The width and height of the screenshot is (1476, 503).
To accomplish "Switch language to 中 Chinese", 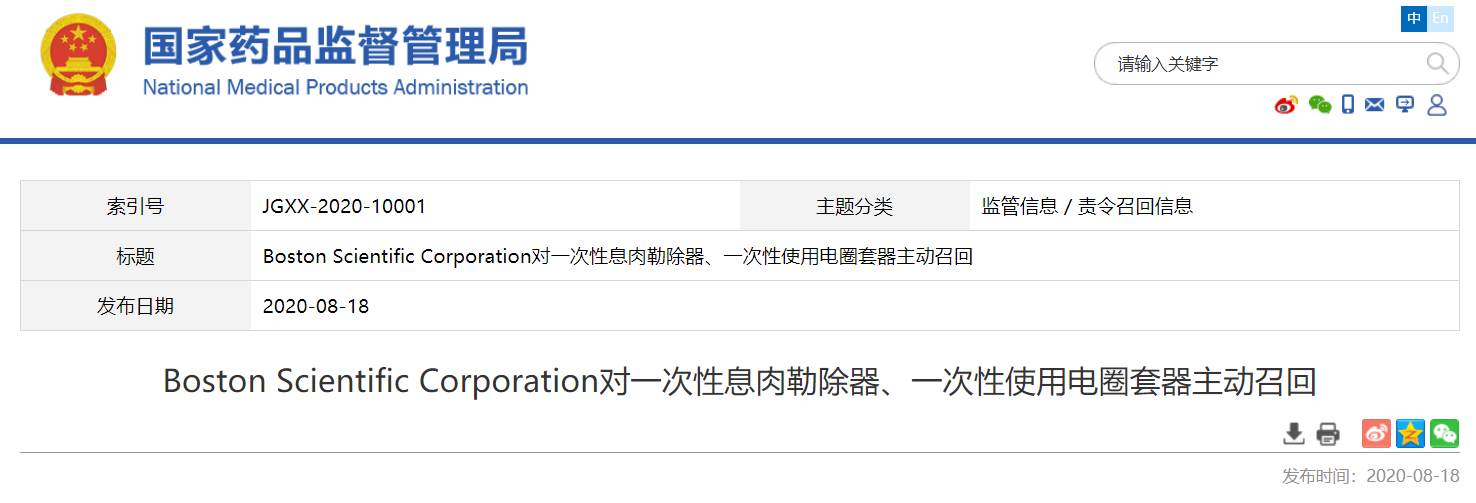I will (x=1414, y=18).
